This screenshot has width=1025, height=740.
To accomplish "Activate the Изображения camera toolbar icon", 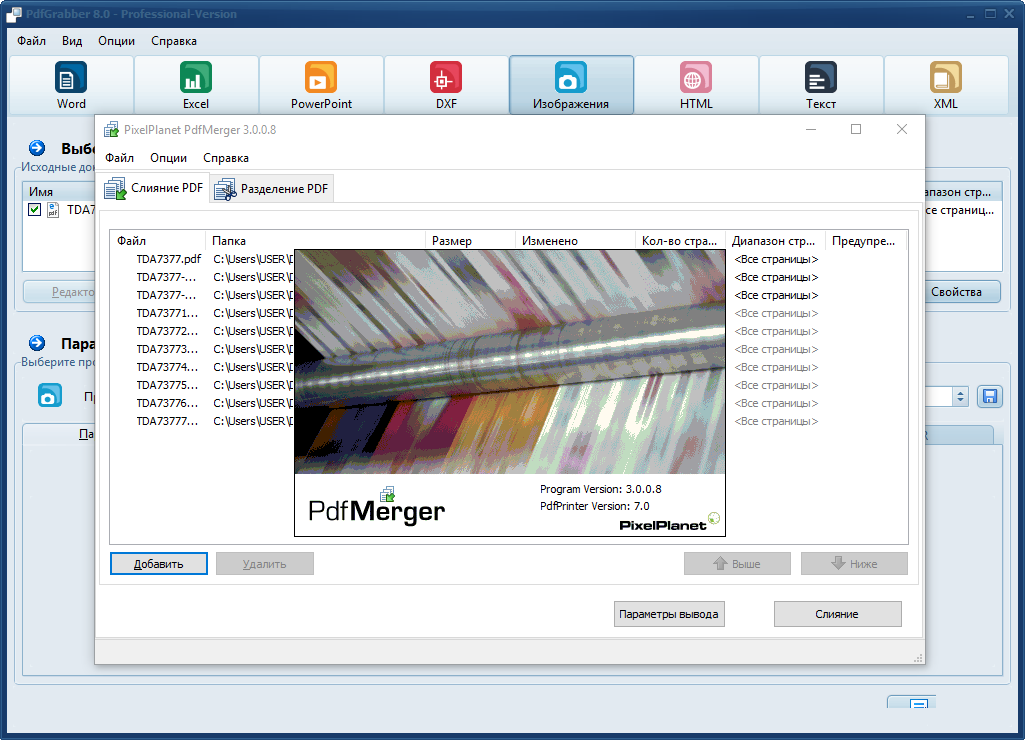I will [571, 77].
